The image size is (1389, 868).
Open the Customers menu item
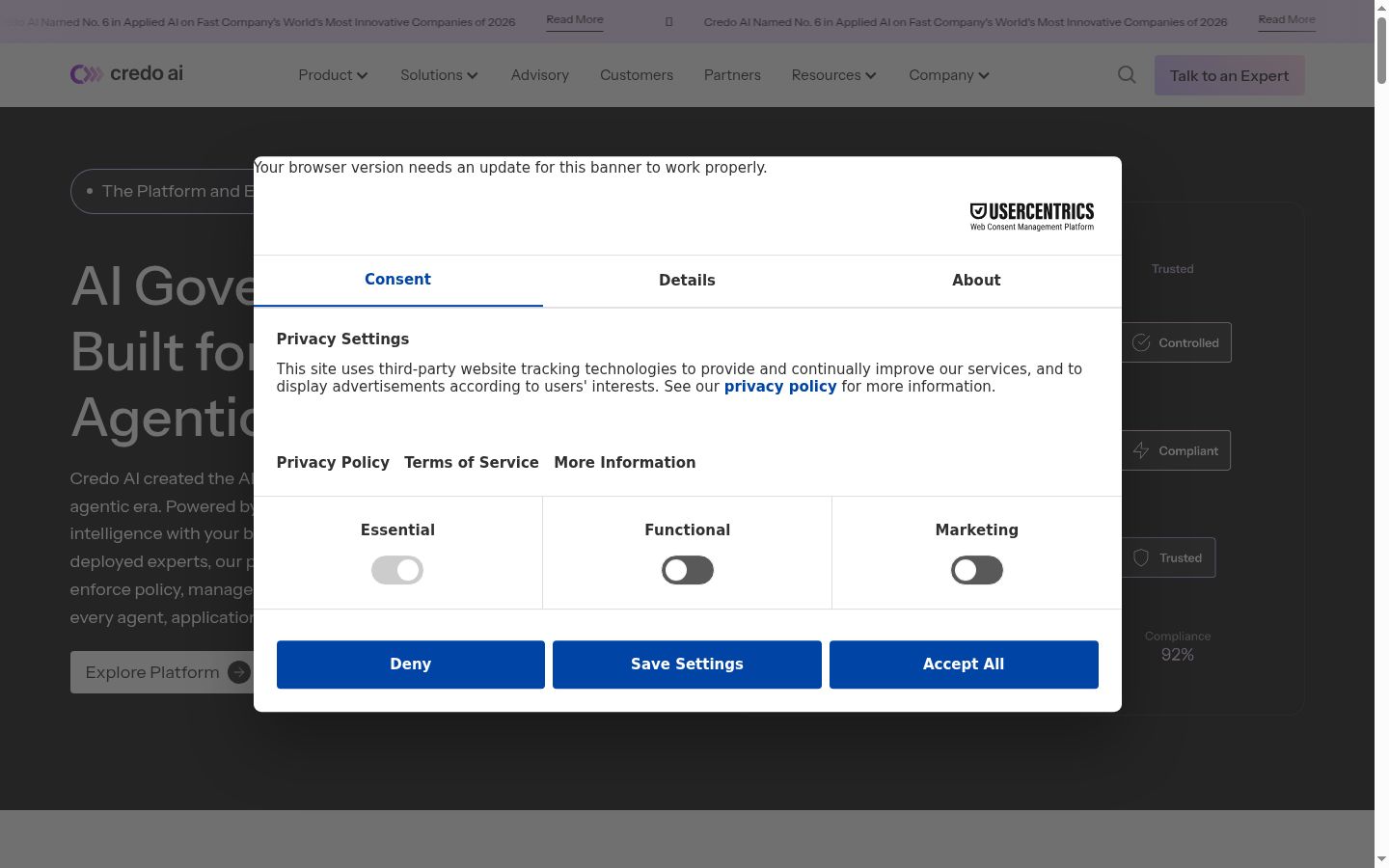point(637,75)
